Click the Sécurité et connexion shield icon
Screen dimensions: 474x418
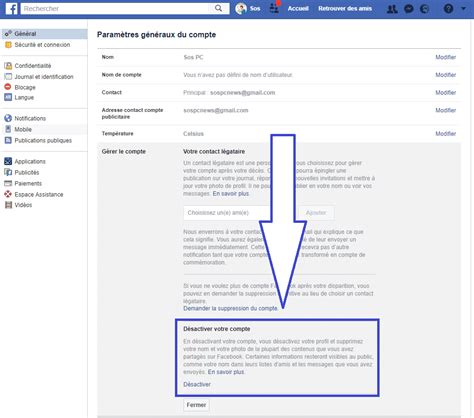coord(8,45)
